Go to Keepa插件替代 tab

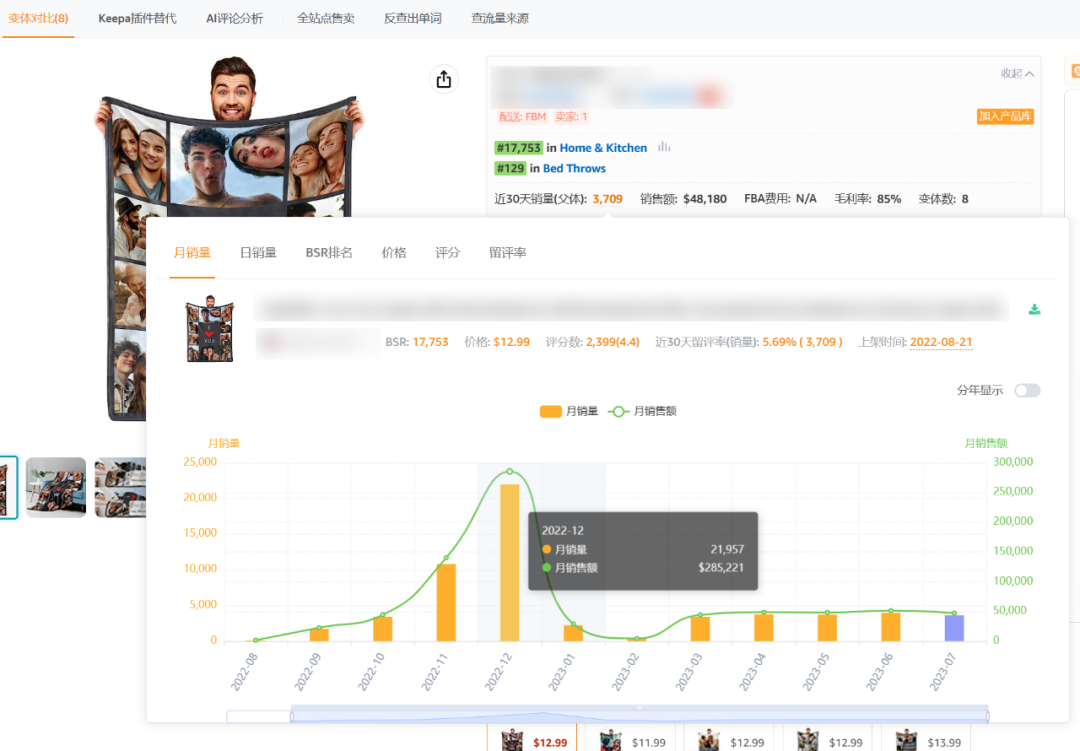pyautogui.click(x=137, y=19)
